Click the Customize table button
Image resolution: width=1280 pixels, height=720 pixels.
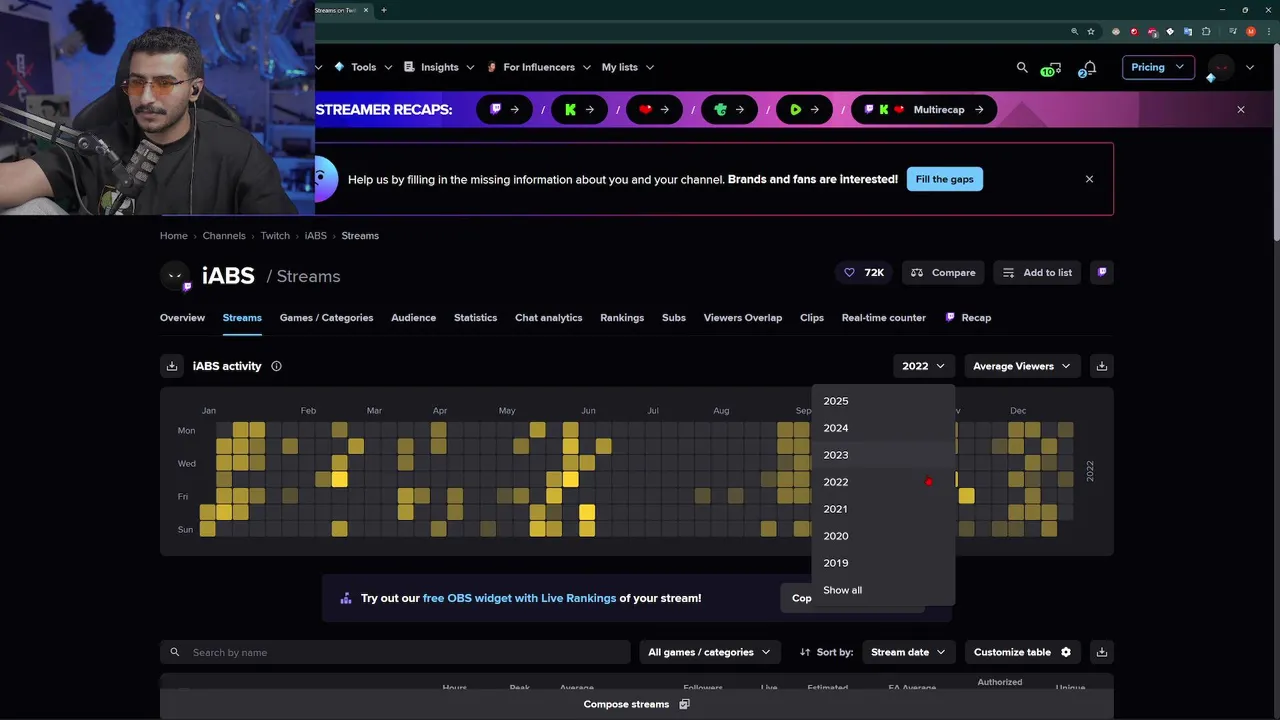tap(1022, 652)
